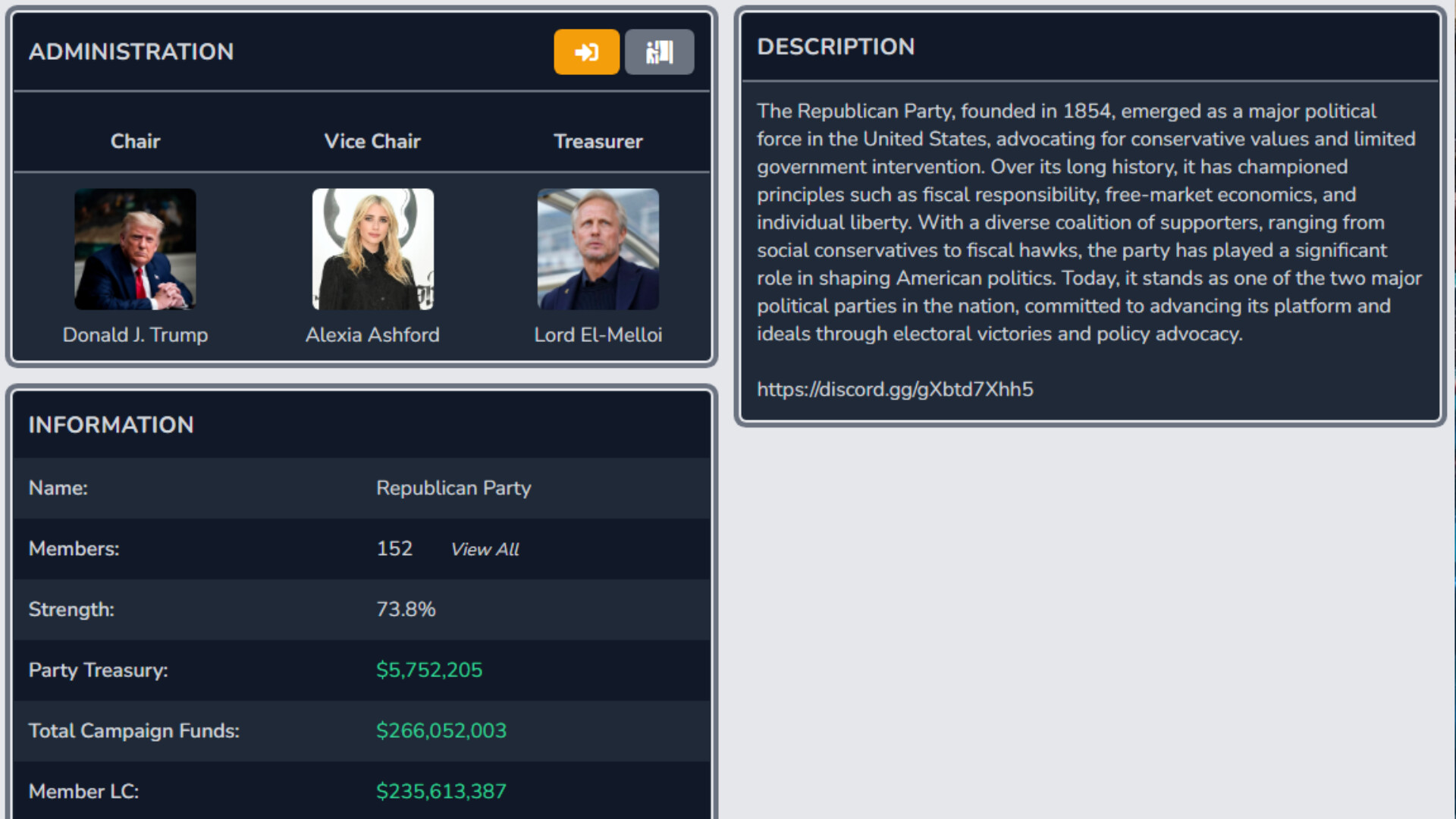Click the Donald J. Trump name link
1456x819 pixels.
(135, 334)
